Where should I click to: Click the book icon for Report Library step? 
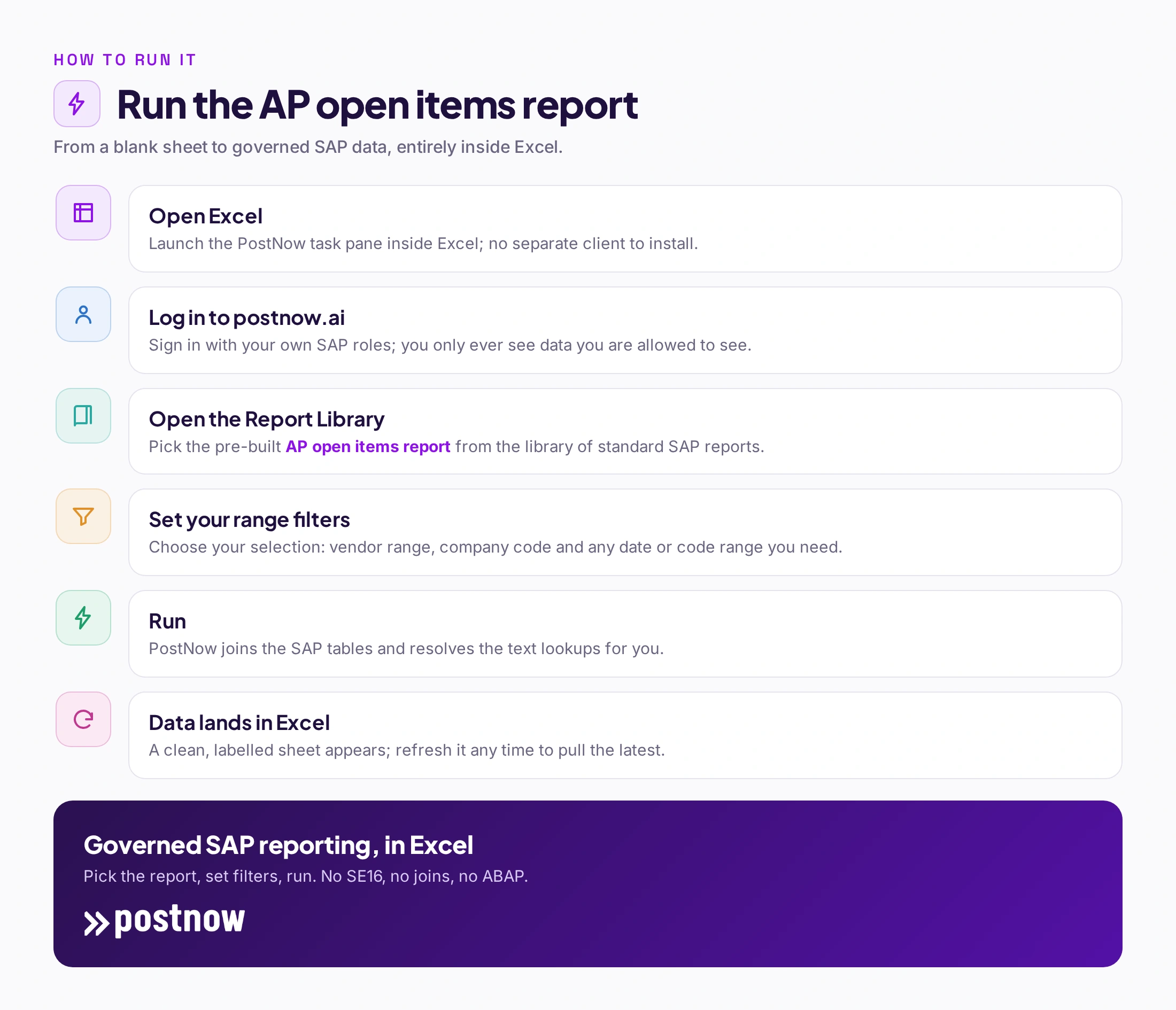pyautogui.click(x=83, y=416)
